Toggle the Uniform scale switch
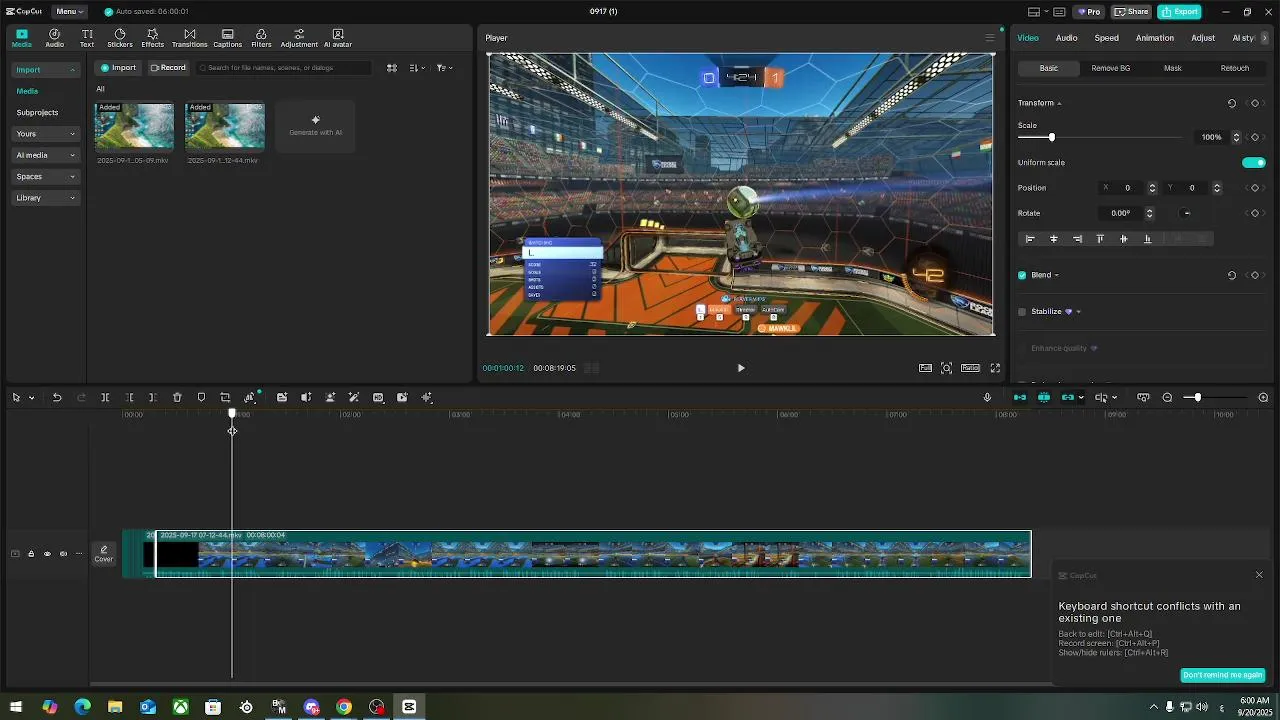This screenshot has width=1280, height=720. (1254, 162)
